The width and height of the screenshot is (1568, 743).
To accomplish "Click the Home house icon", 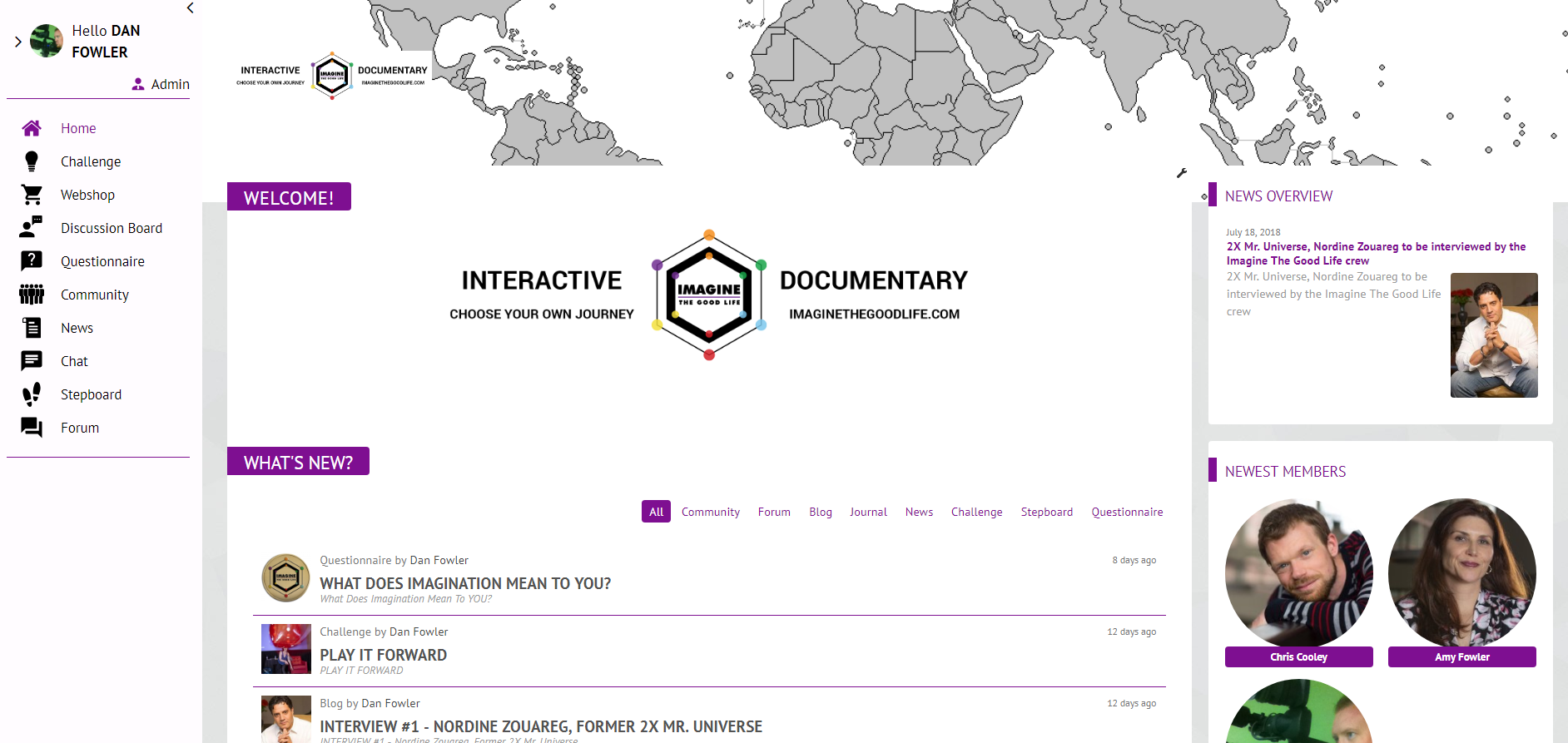I will coord(32,128).
